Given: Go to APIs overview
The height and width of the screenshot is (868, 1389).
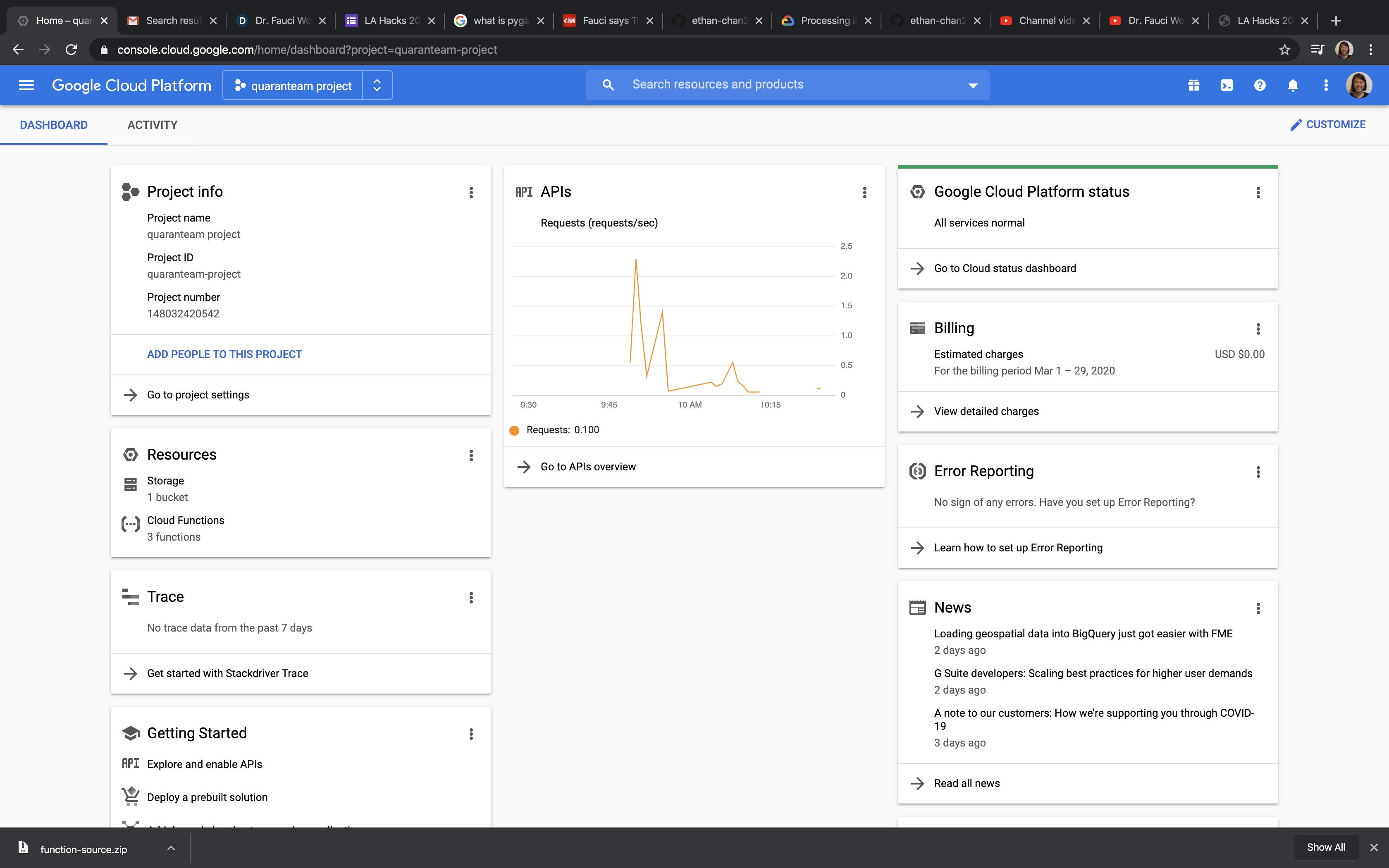Looking at the screenshot, I should click(588, 467).
